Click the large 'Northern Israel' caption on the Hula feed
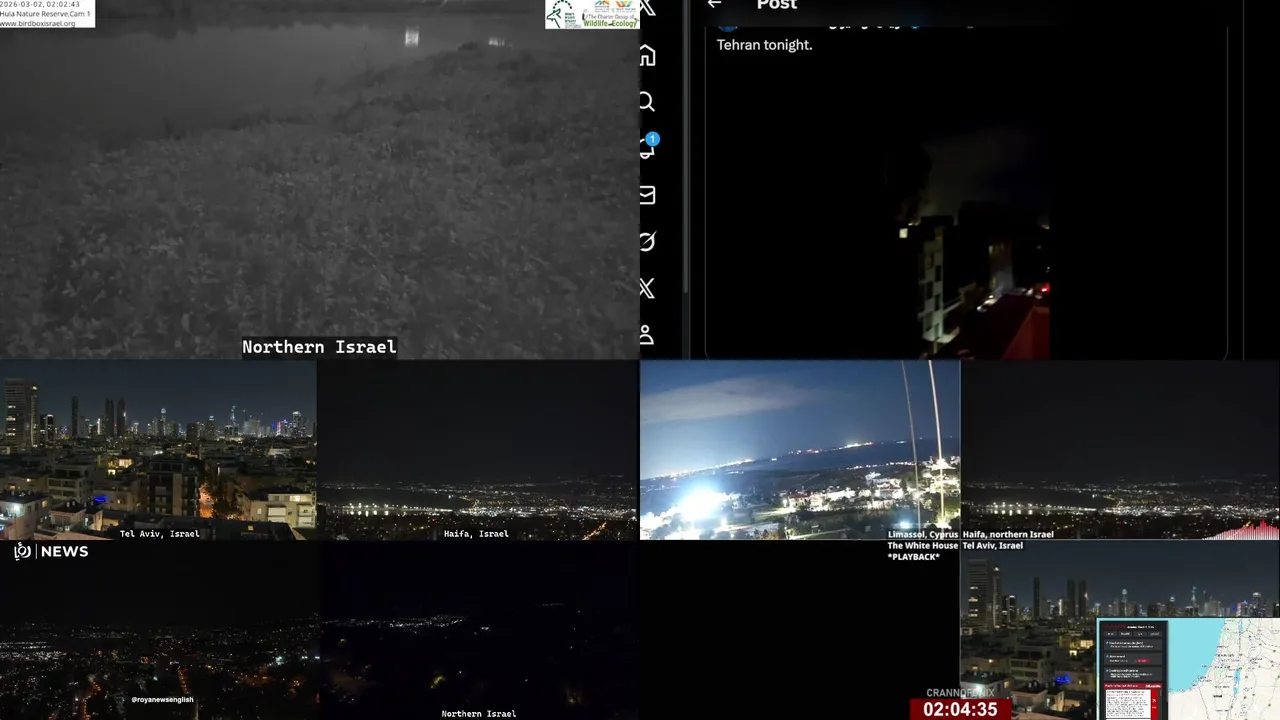Viewport: 1280px width, 720px height. (319, 347)
